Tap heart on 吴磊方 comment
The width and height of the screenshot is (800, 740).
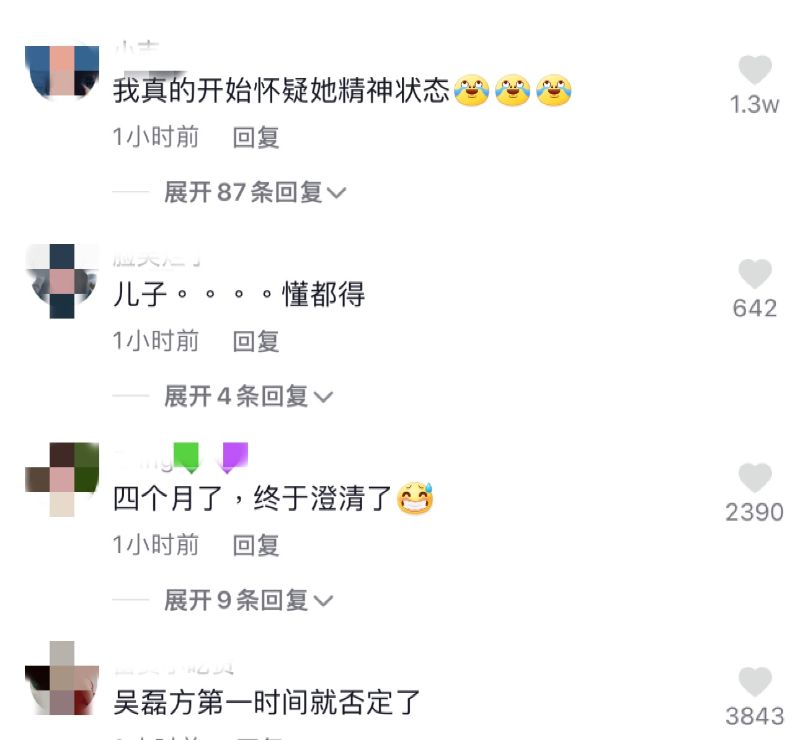(755, 681)
